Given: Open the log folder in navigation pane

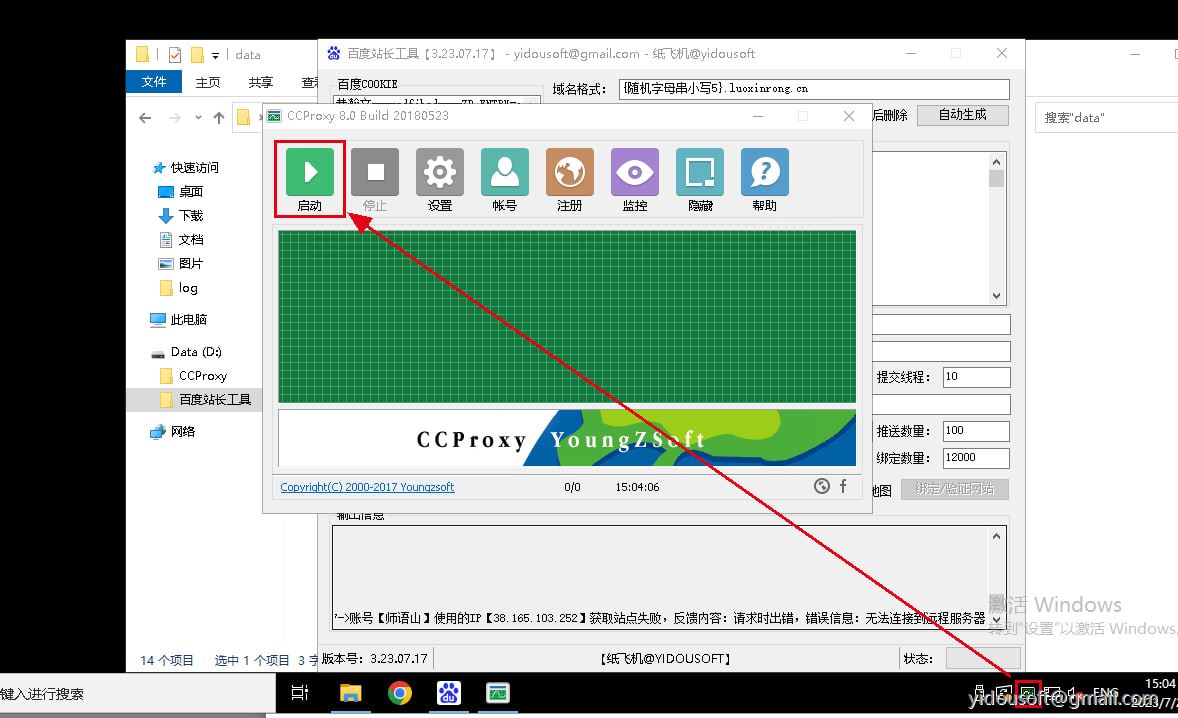Looking at the screenshot, I should click(179, 288).
